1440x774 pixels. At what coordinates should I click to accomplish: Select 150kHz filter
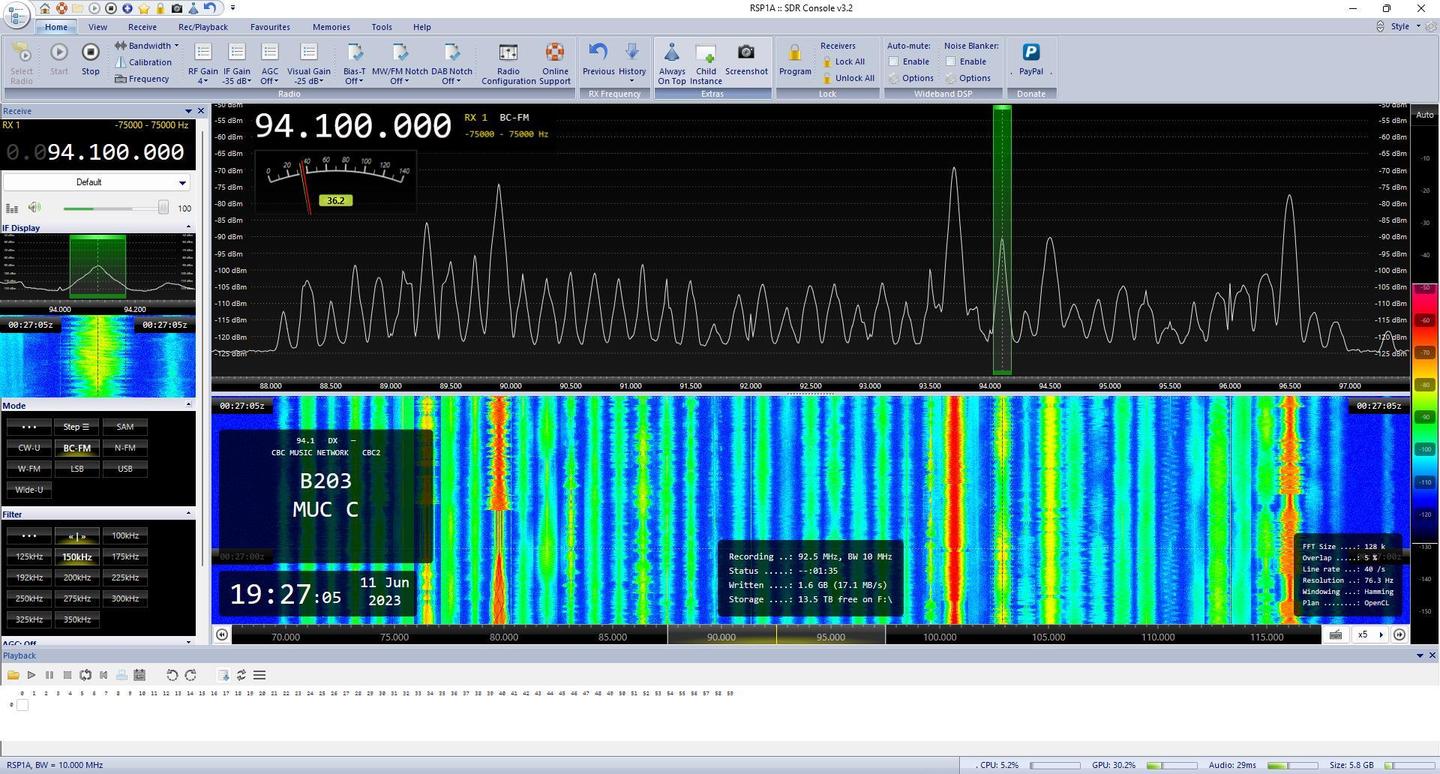(77, 557)
